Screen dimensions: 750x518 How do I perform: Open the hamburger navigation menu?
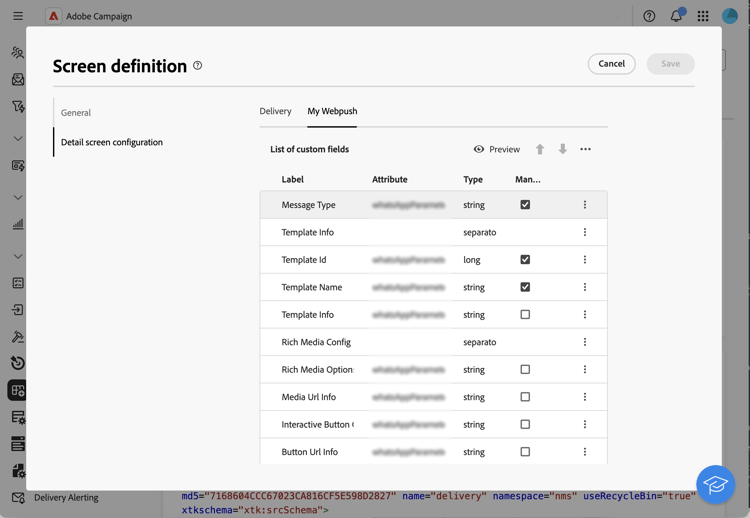click(x=18, y=16)
